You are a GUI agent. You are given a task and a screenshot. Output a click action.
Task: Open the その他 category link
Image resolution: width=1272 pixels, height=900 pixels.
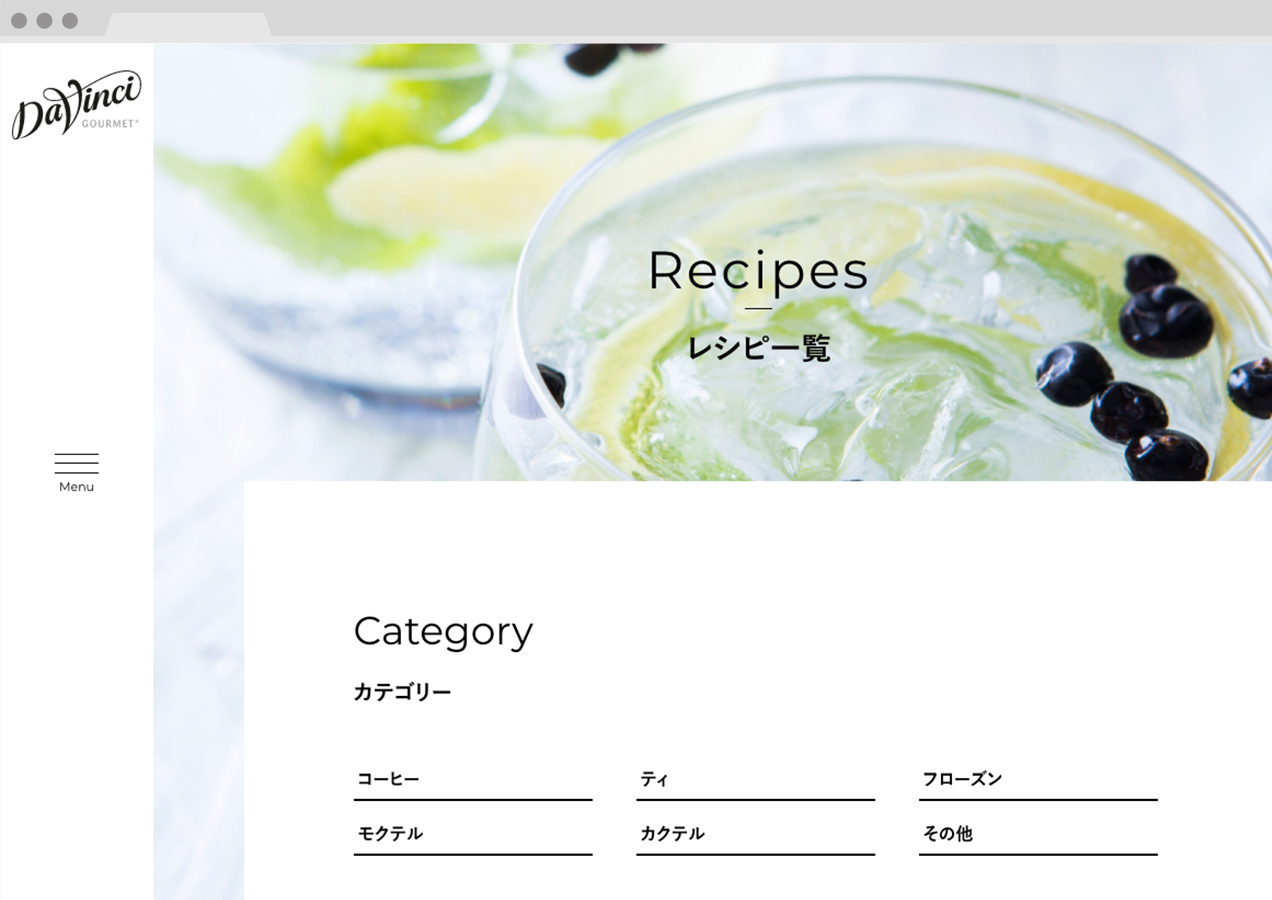click(x=1038, y=834)
